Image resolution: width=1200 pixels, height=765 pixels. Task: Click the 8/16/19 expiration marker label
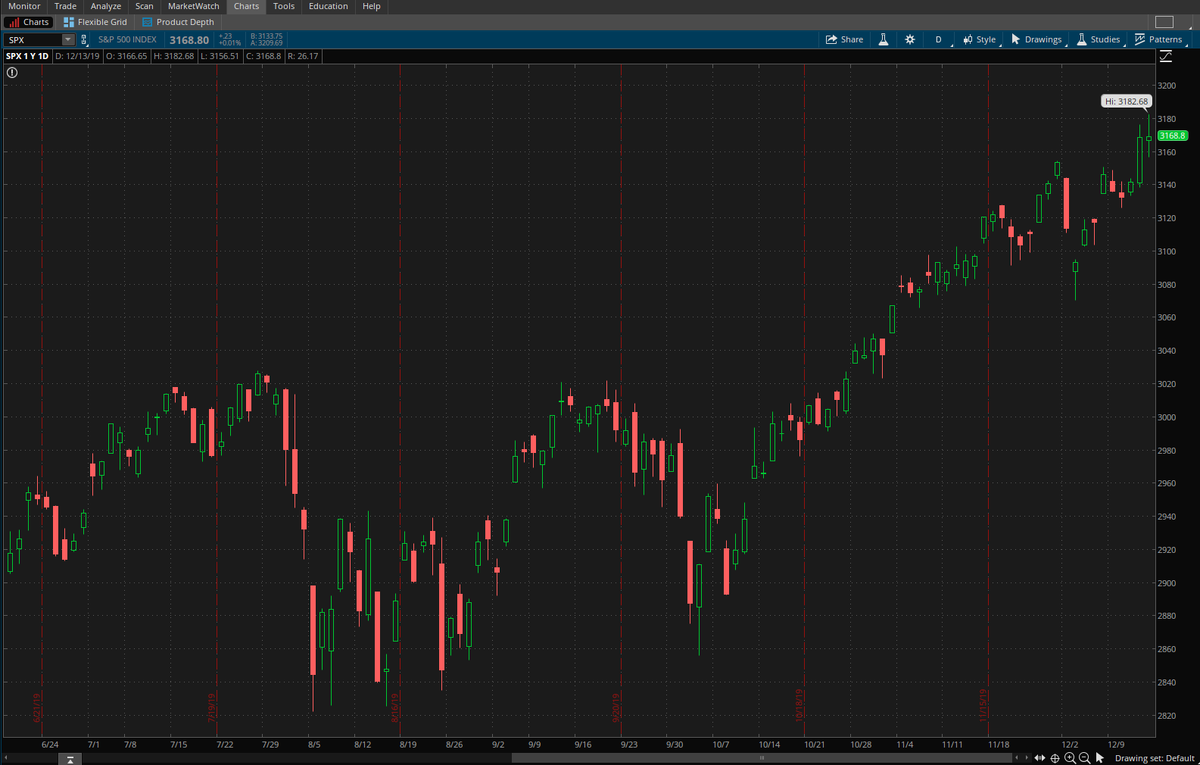click(x=396, y=706)
